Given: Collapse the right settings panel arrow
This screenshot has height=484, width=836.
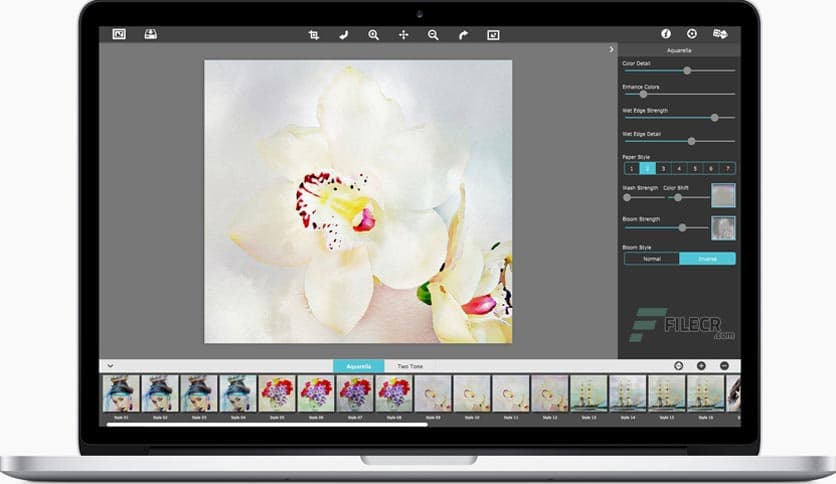Looking at the screenshot, I should [611, 49].
